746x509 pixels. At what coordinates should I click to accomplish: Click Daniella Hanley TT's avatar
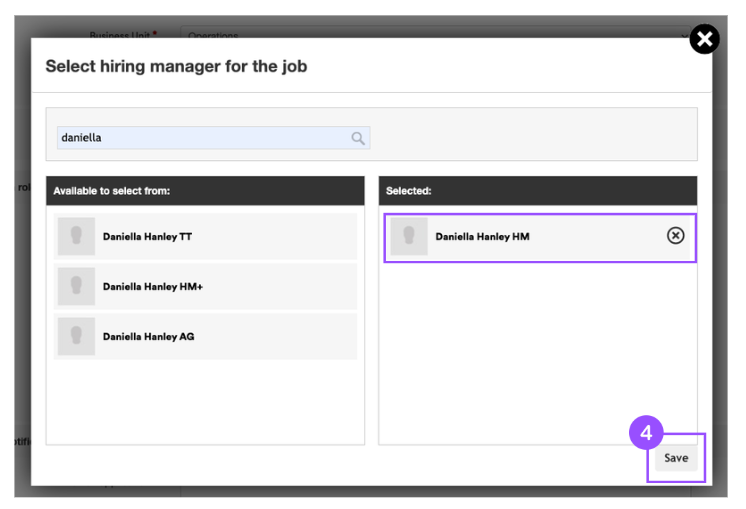tap(76, 237)
